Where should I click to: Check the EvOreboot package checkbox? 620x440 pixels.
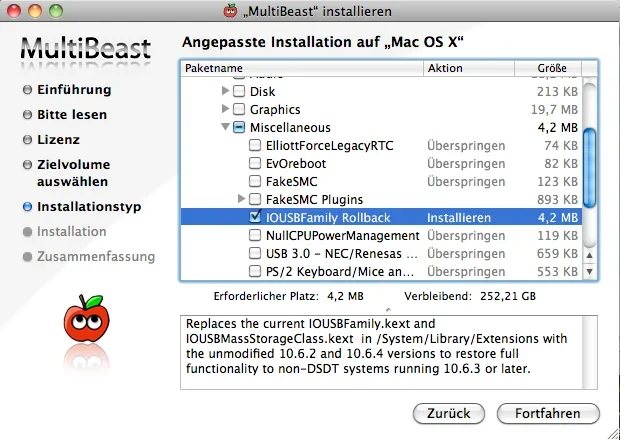click(x=256, y=163)
